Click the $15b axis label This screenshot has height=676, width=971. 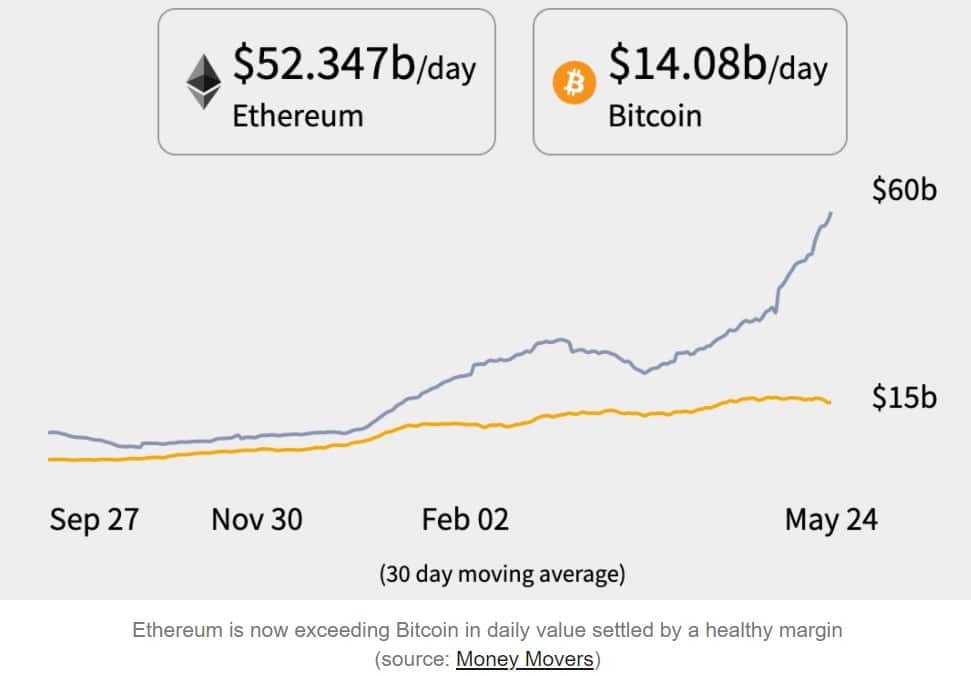coord(904,397)
